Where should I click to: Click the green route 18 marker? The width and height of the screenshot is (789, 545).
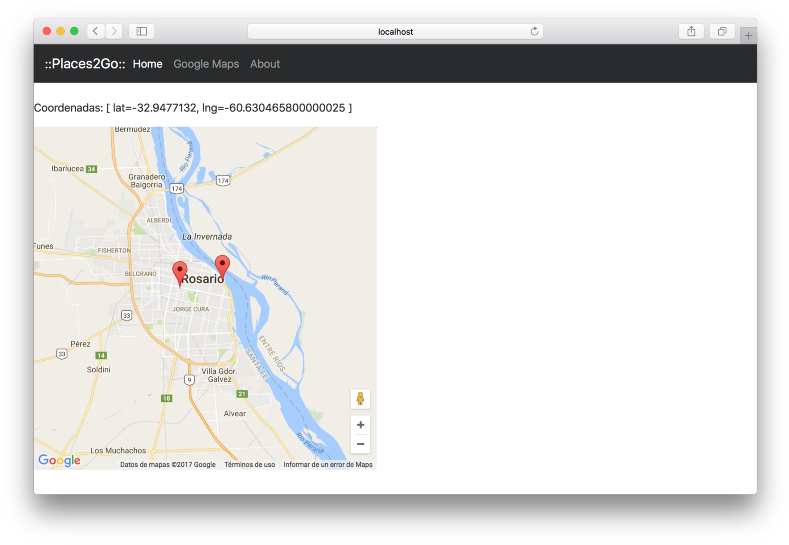[167, 398]
